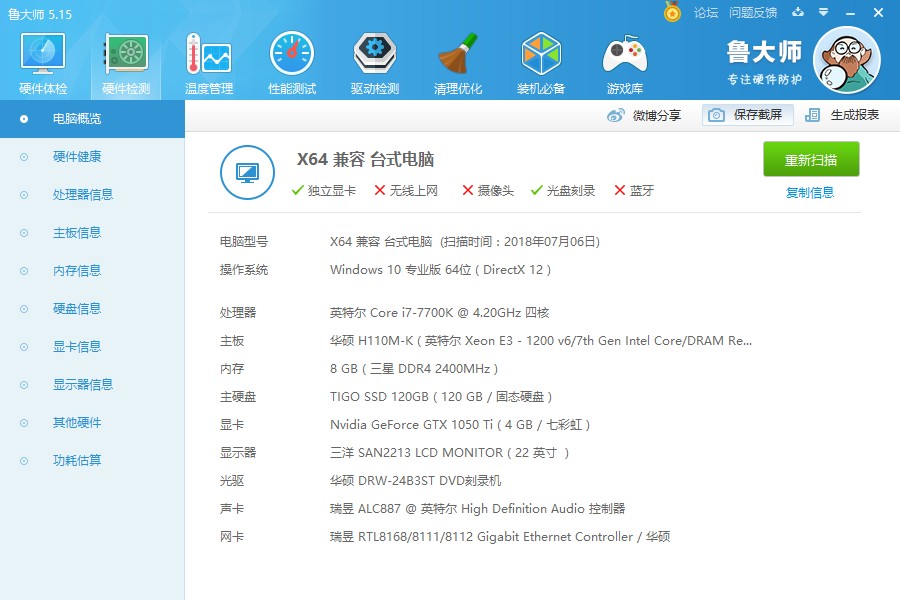Click the Lu Dashi avatar portrait
This screenshot has width=900, height=600.
[846, 60]
